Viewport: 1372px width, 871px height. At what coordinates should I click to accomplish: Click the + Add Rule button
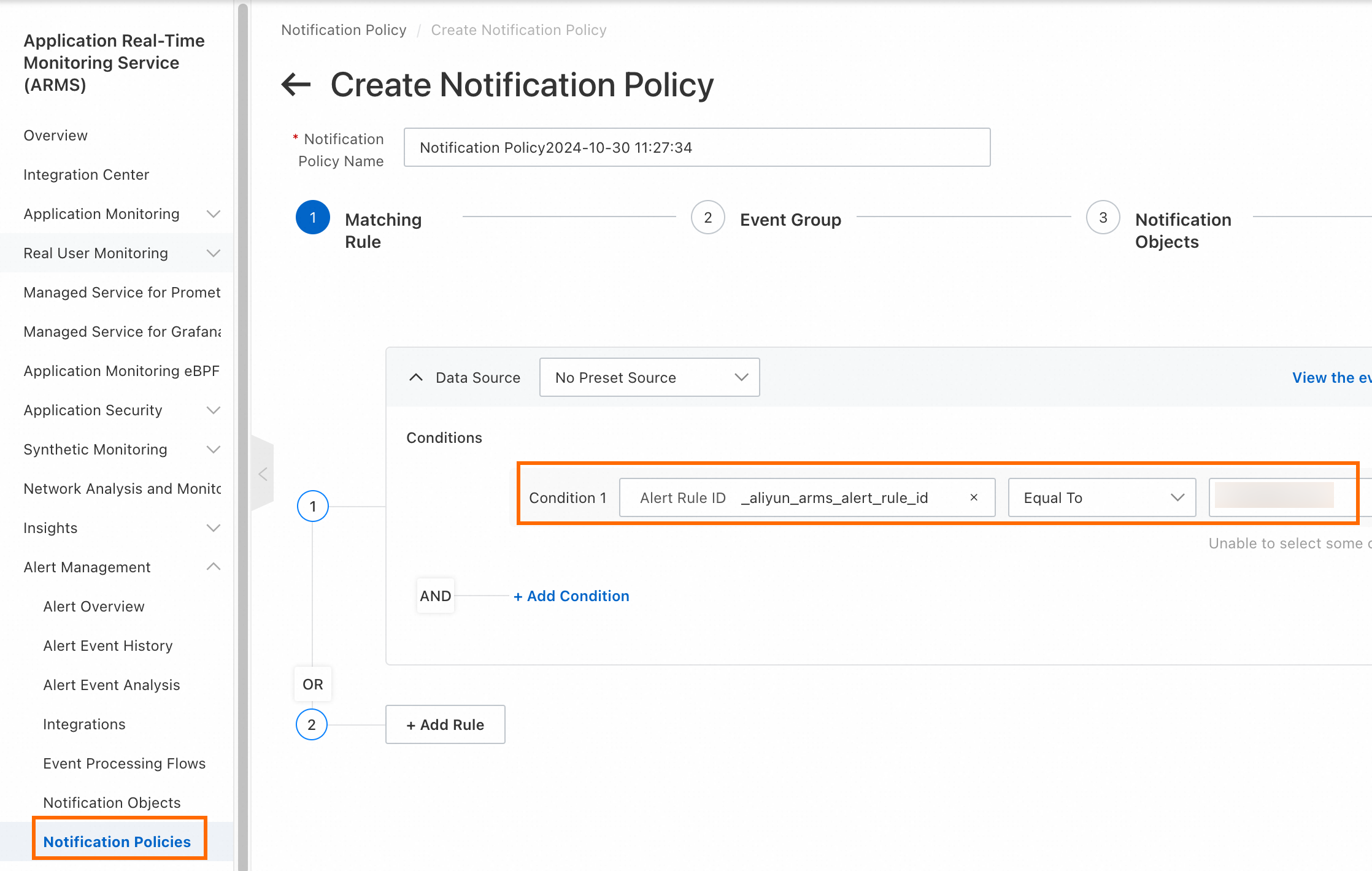point(445,724)
